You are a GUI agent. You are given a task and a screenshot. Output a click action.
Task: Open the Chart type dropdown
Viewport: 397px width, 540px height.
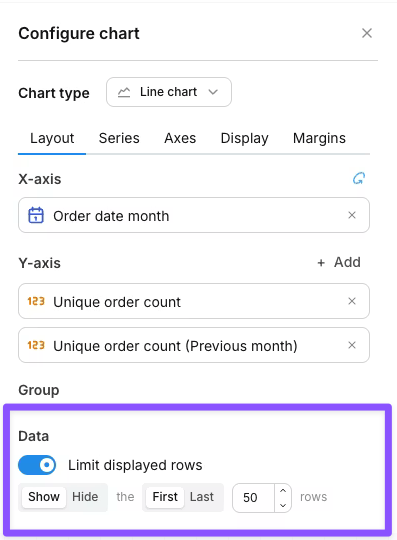(169, 92)
